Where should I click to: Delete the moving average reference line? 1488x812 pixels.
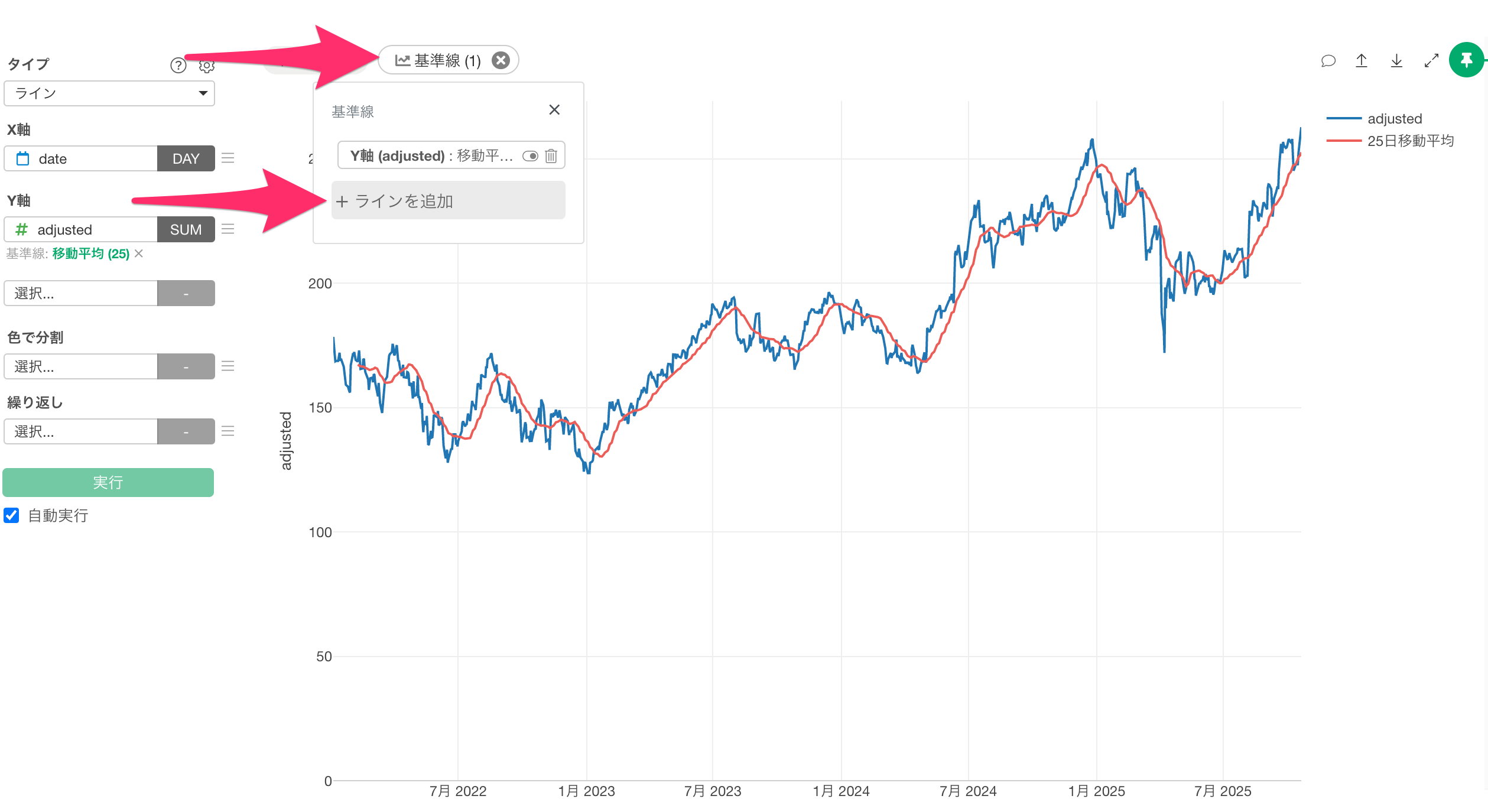tap(551, 156)
